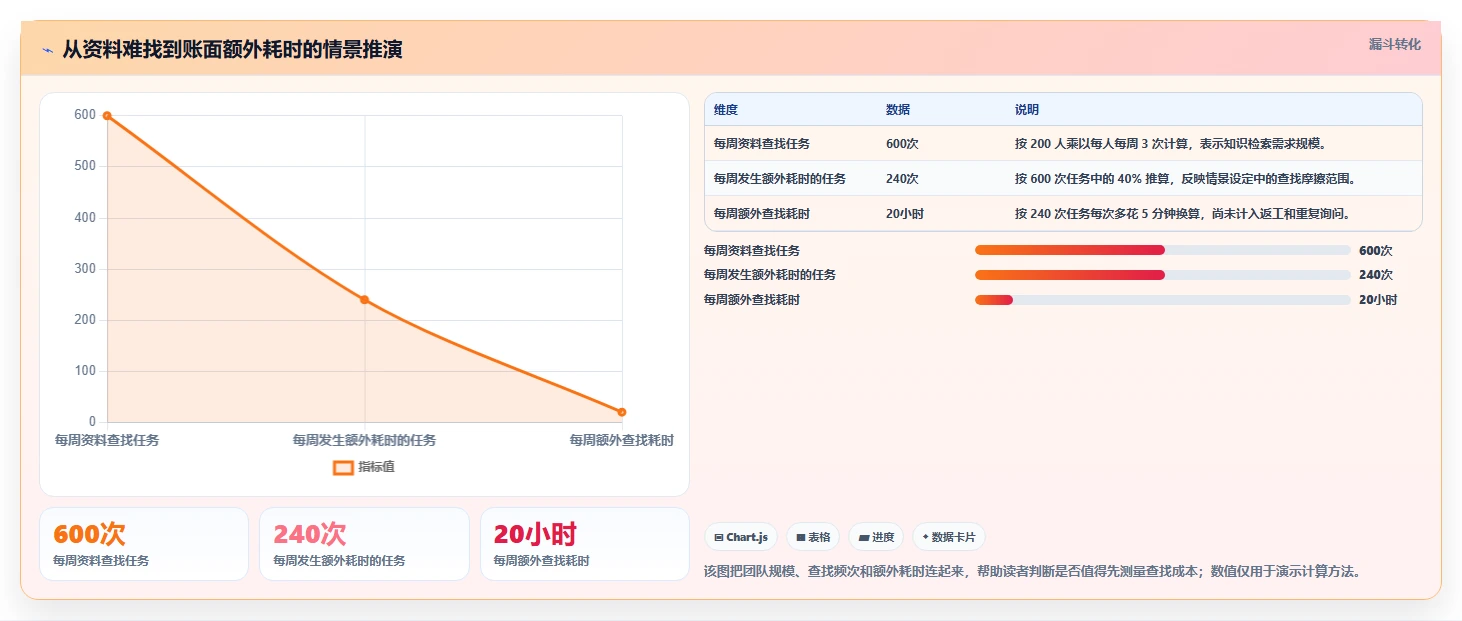Open the red 20小时 stat card
1462x621 pixels.
tap(585, 544)
